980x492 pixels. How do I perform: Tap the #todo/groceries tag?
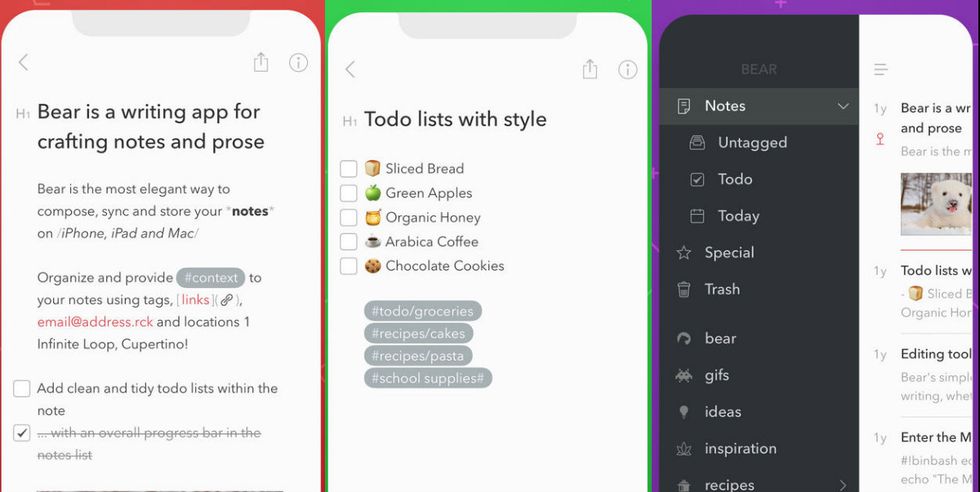[x=423, y=311]
